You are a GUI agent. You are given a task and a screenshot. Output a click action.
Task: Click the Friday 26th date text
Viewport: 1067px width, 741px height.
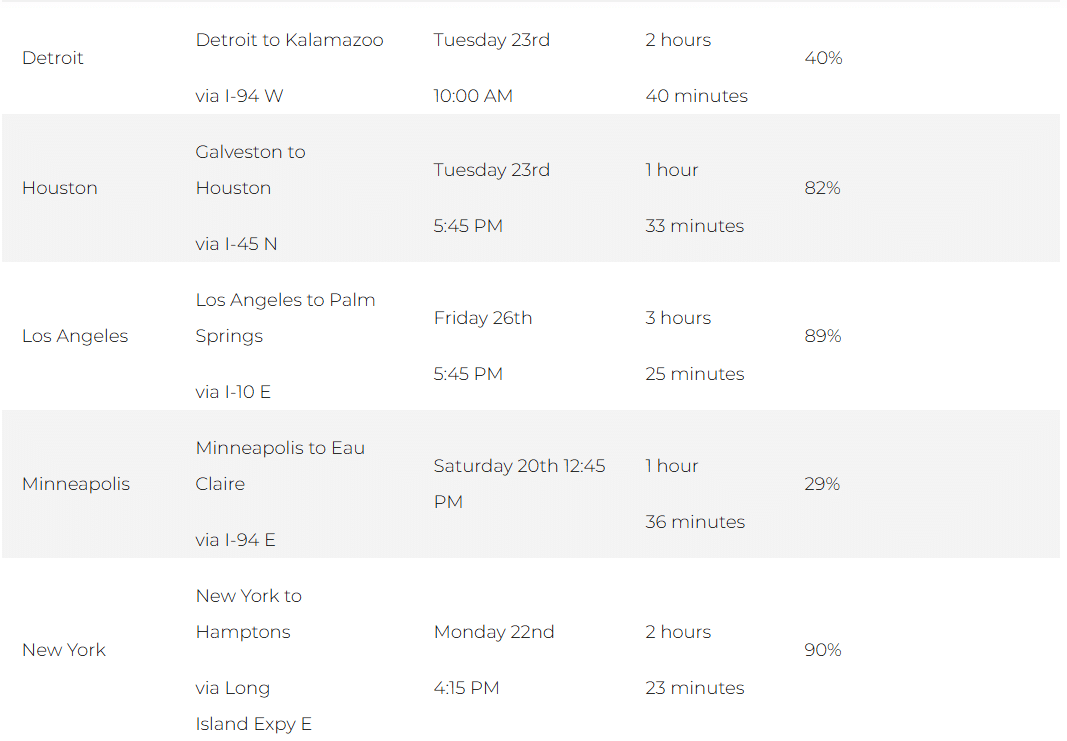point(483,318)
